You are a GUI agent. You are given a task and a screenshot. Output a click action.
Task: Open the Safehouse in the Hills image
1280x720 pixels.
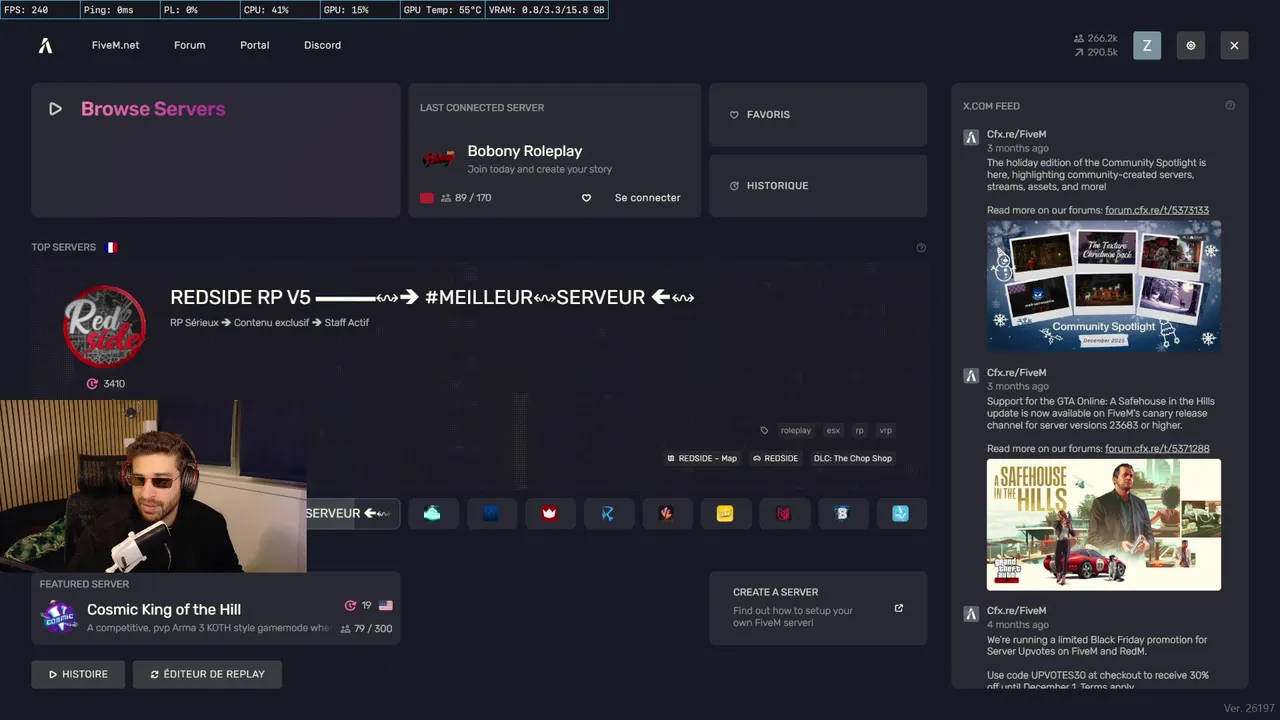1104,524
